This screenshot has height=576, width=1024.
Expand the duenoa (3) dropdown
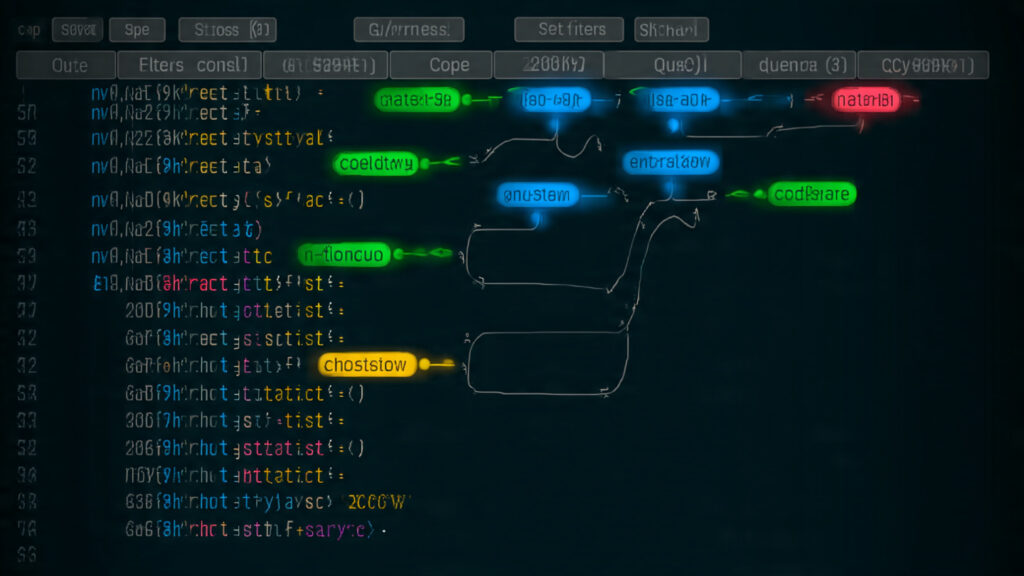tap(798, 64)
